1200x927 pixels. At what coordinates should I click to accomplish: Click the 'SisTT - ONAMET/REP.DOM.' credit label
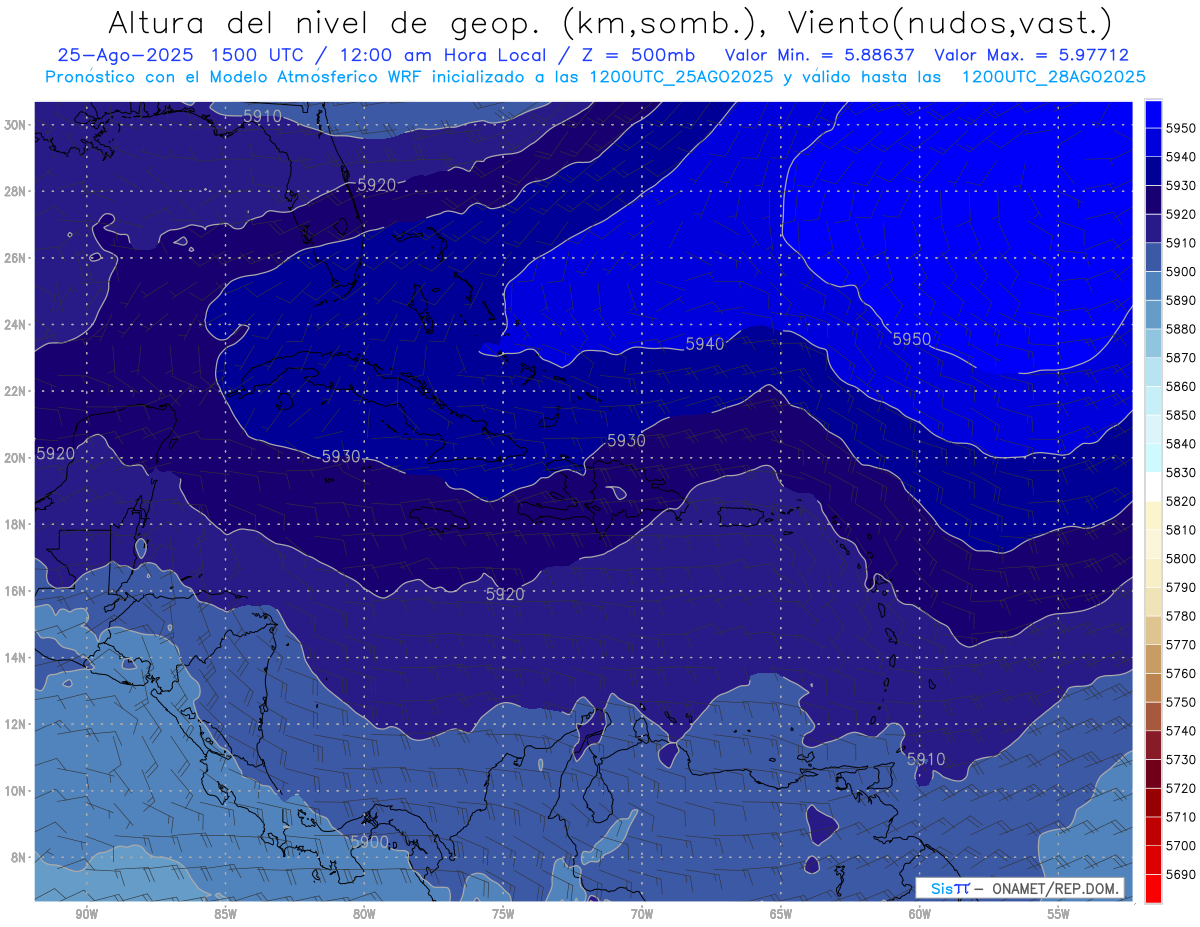[1020, 888]
